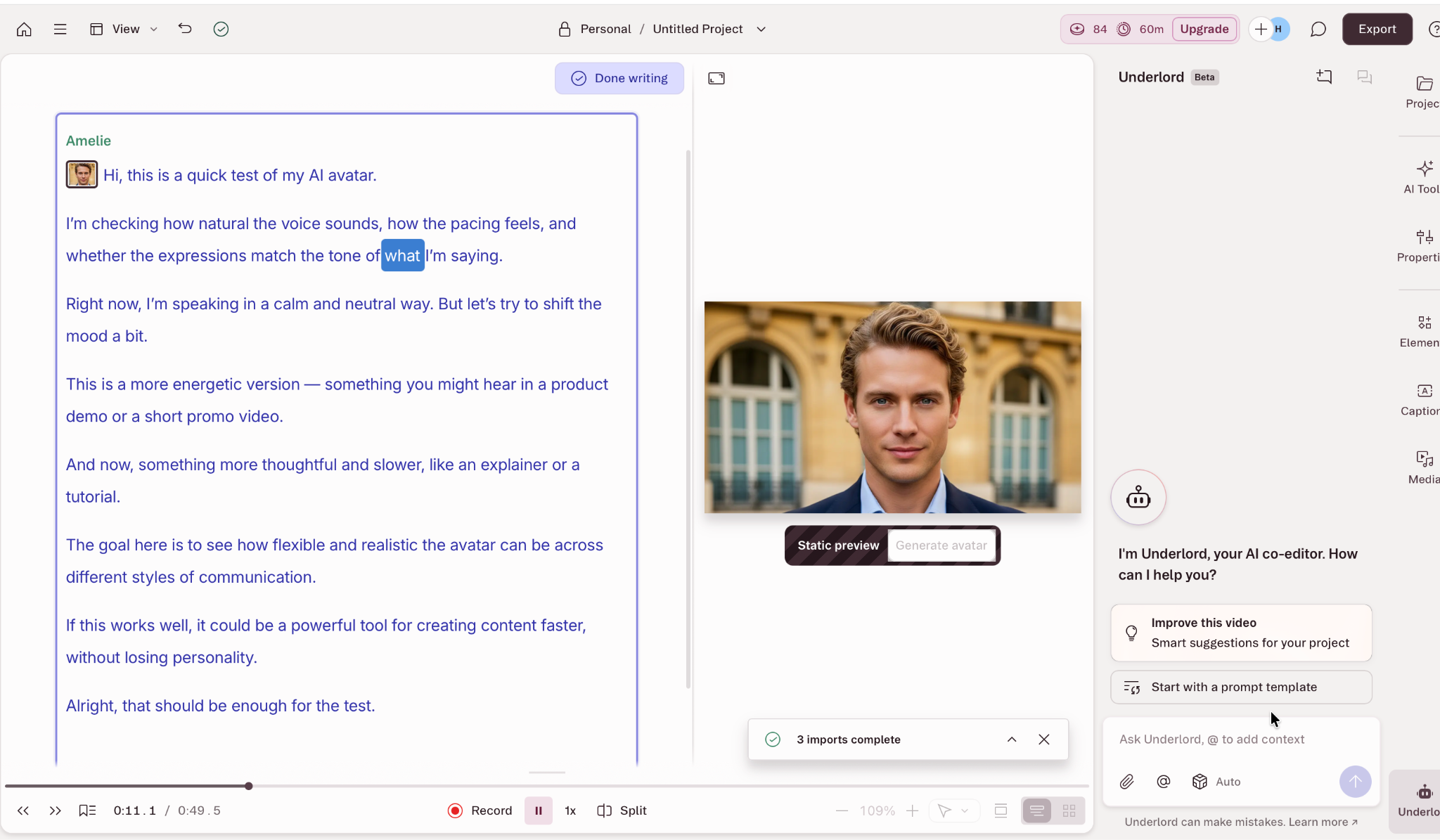Go to home via house icon
Screen dimensions: 1440x840
24,29
